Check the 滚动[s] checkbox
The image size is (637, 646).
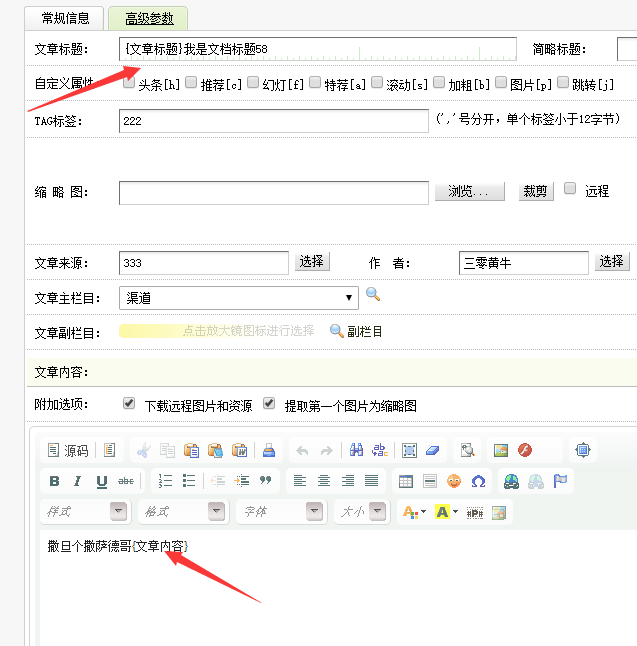(377, 82)
